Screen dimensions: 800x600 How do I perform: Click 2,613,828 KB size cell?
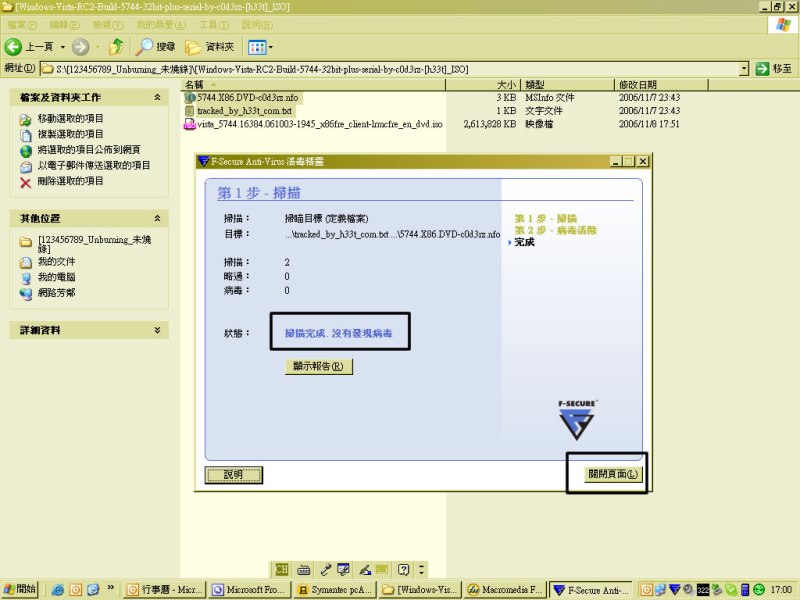[490, 124]
